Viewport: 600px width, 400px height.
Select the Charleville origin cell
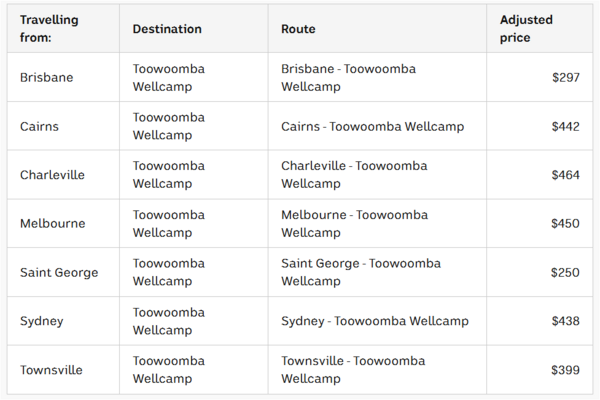point(52,175)
